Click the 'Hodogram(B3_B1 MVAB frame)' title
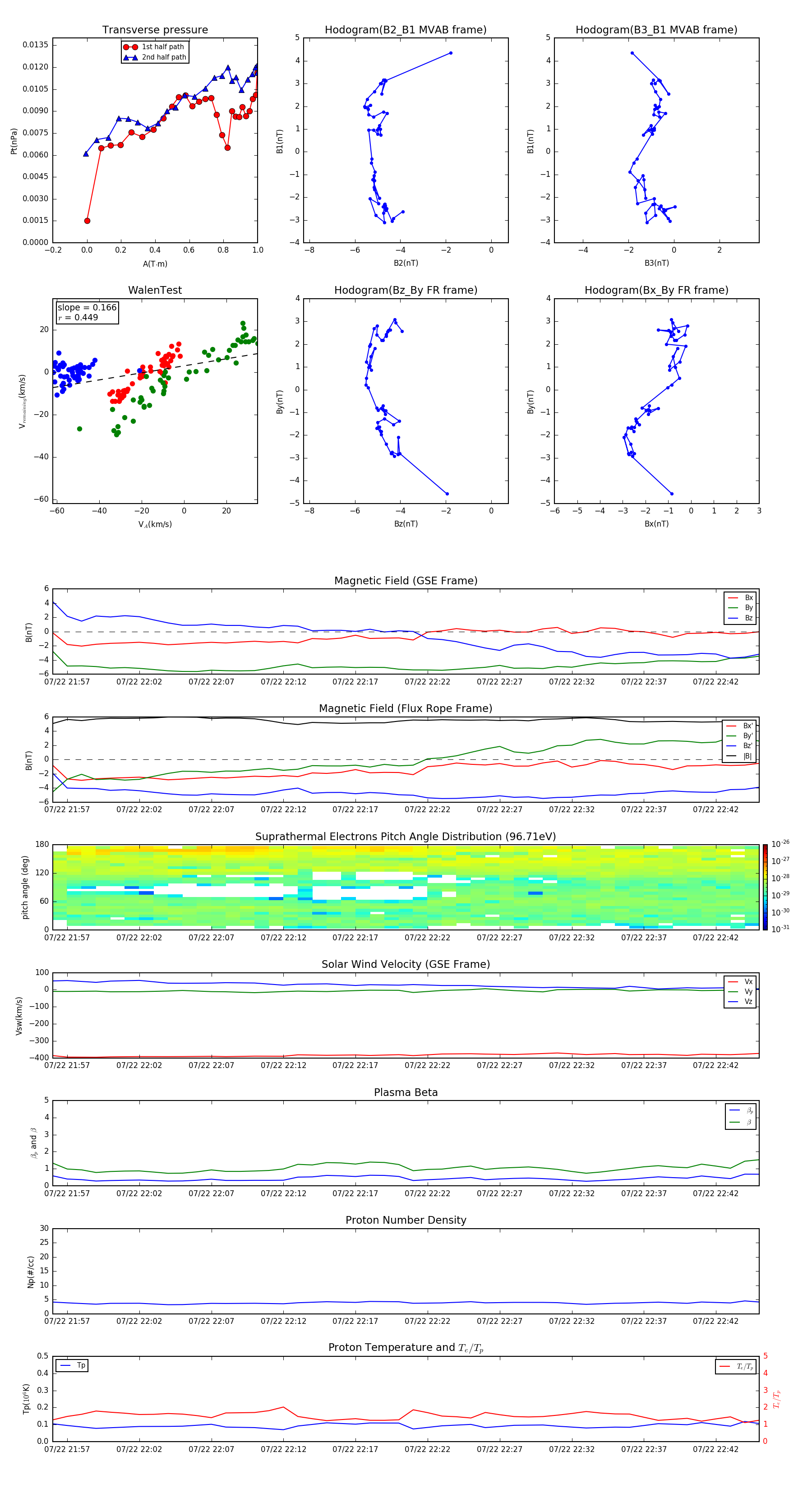Screen dimensions: 812x1489 (656, 29)
